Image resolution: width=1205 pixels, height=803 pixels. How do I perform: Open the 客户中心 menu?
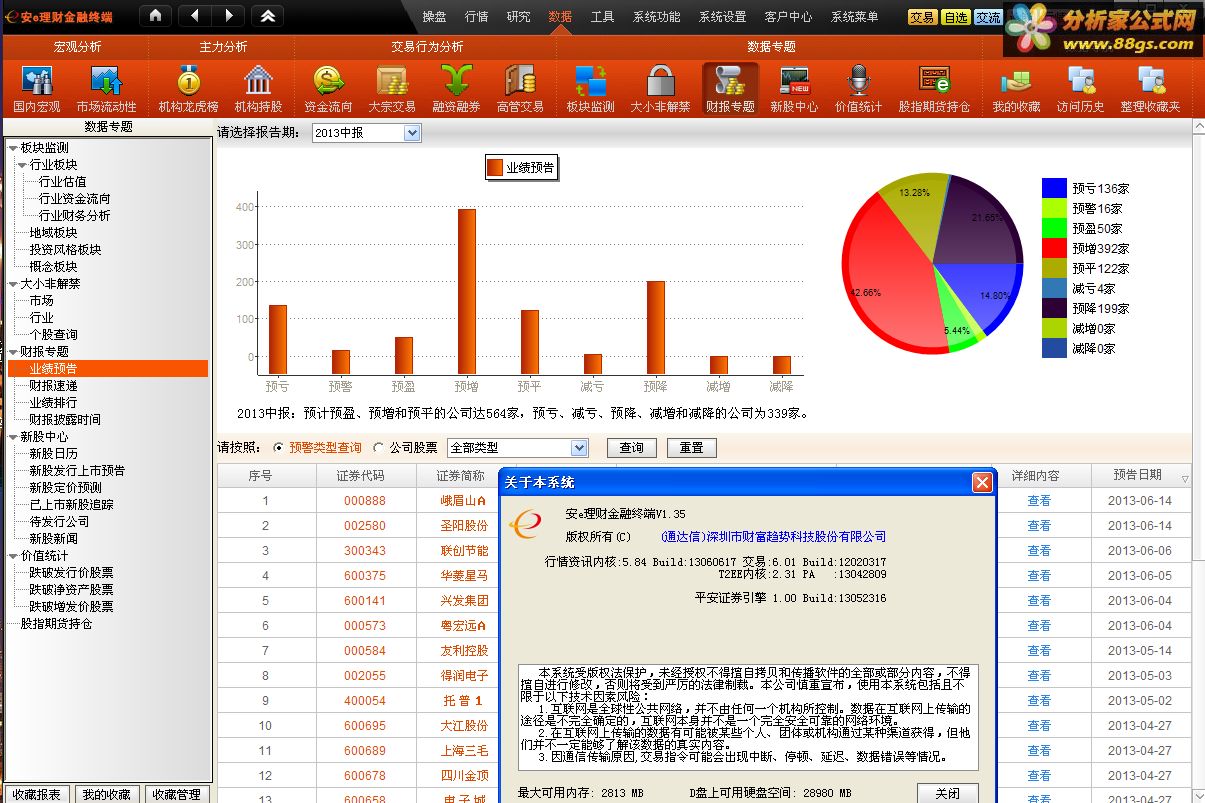point(788,16)
